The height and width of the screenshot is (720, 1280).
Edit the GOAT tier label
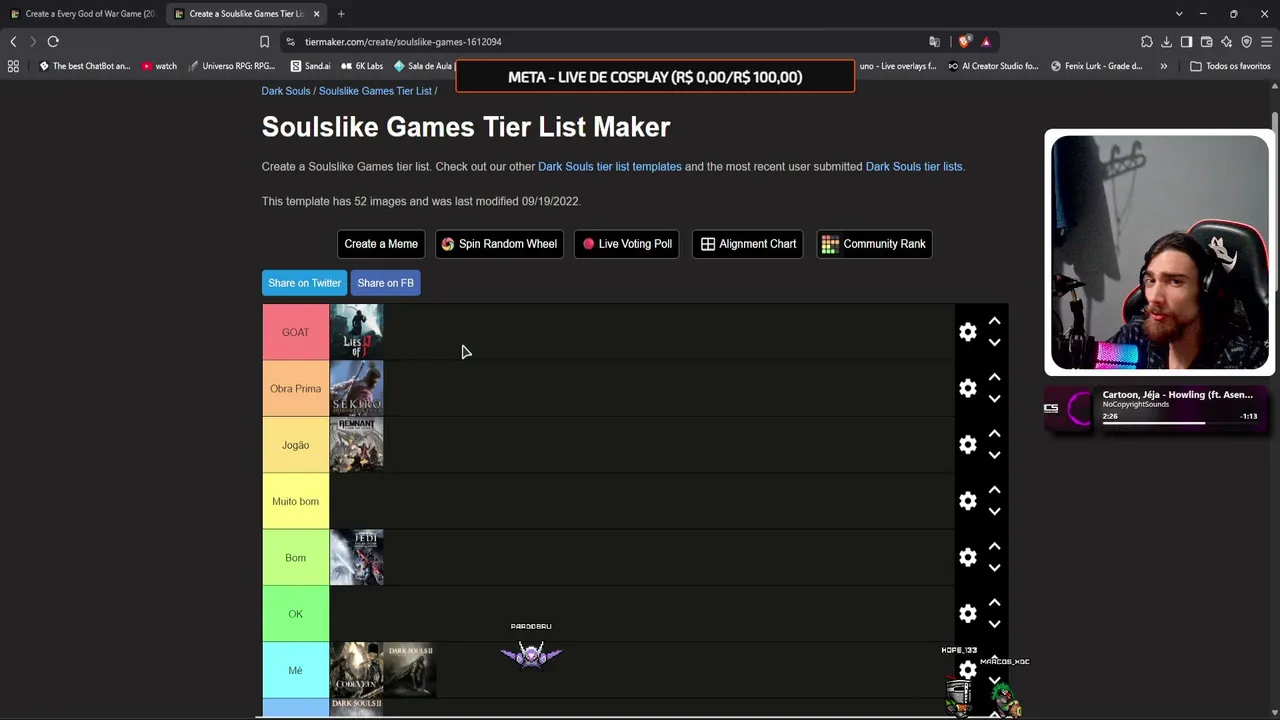click(295, 332)
